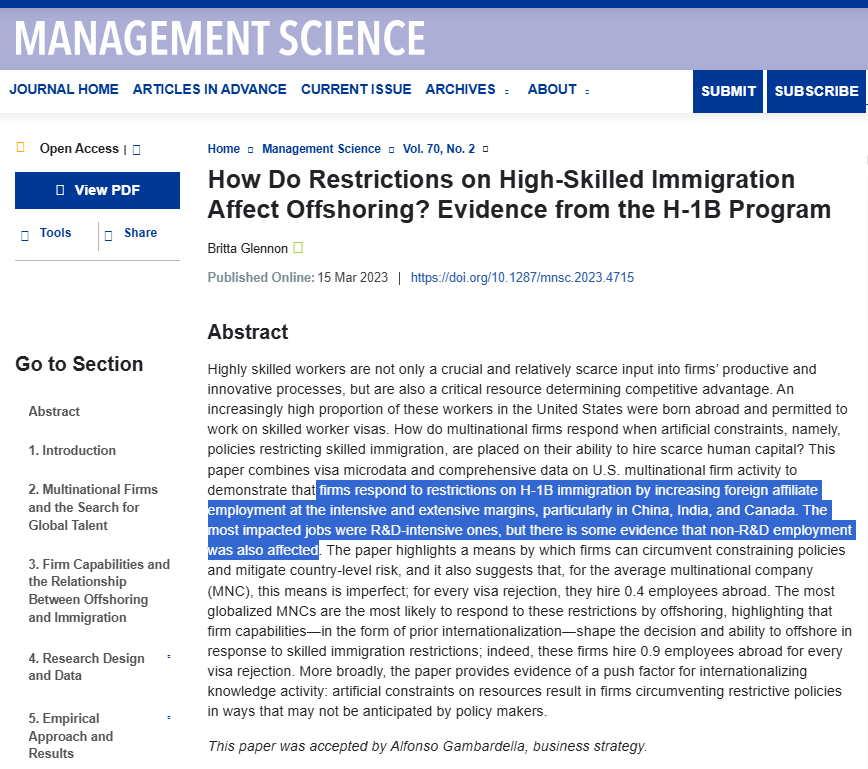Click the Abstract heading

(x=247, y=332)
